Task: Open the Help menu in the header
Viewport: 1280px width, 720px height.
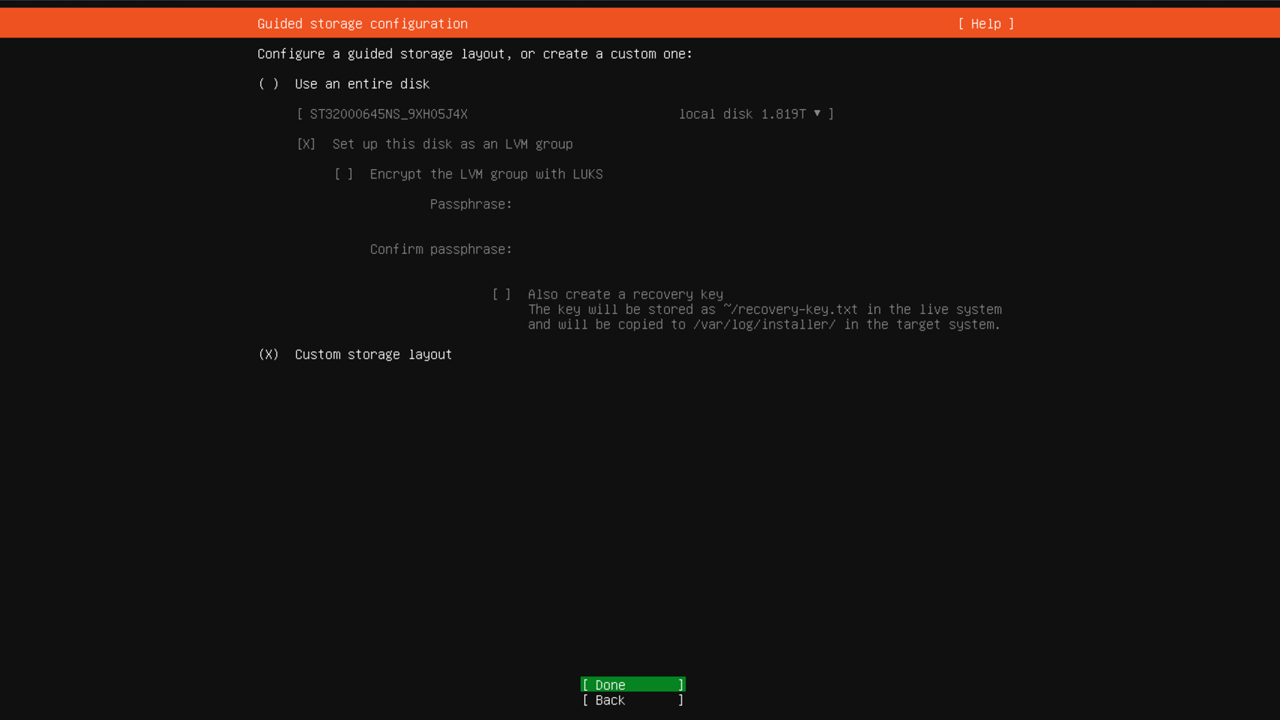Action: [985, 24]
